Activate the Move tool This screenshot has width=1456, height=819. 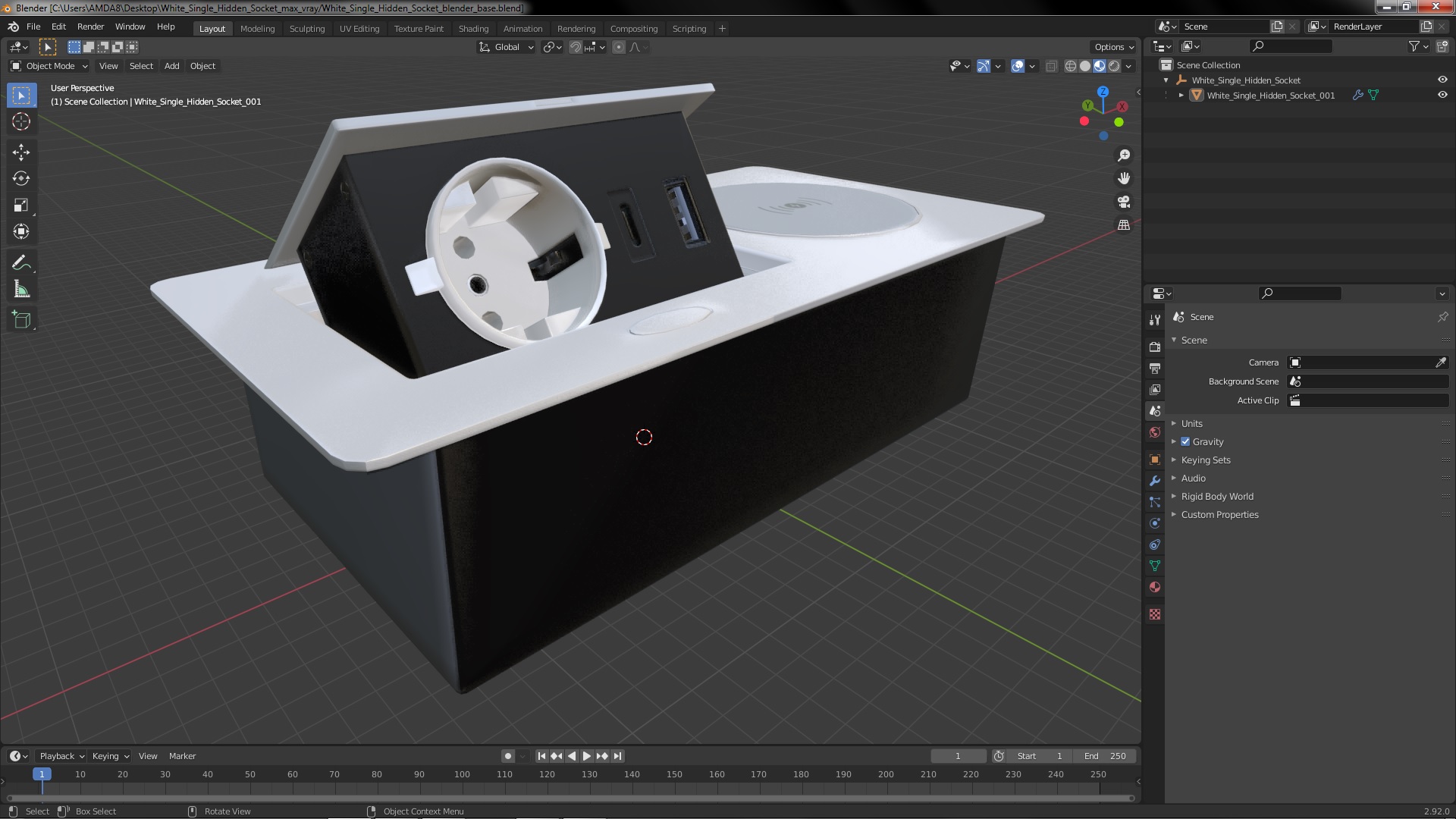point(21,152)
